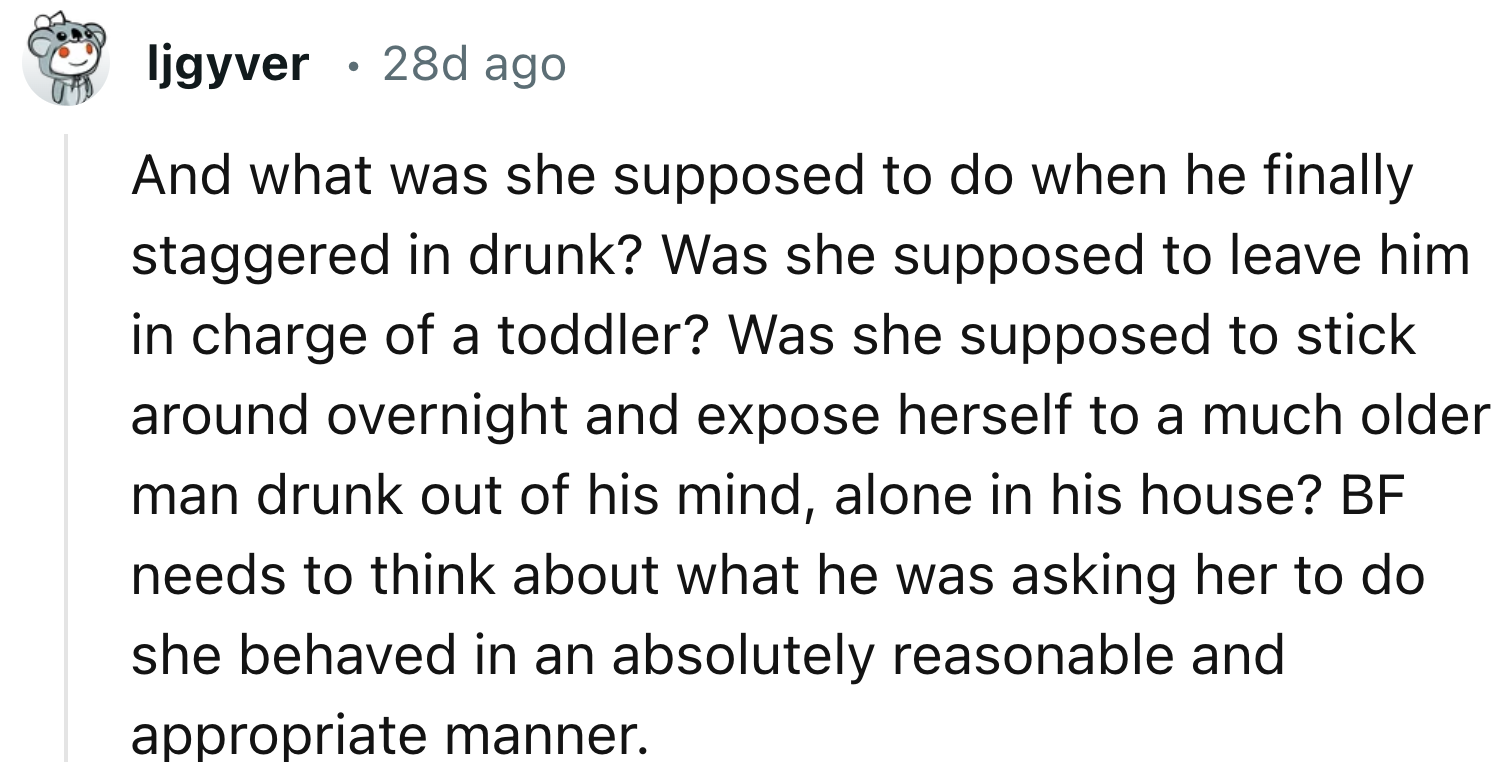Viewport: 1510px width, 762px height.
Task: Click the word staggered in the comment
Action: point(256,257)
